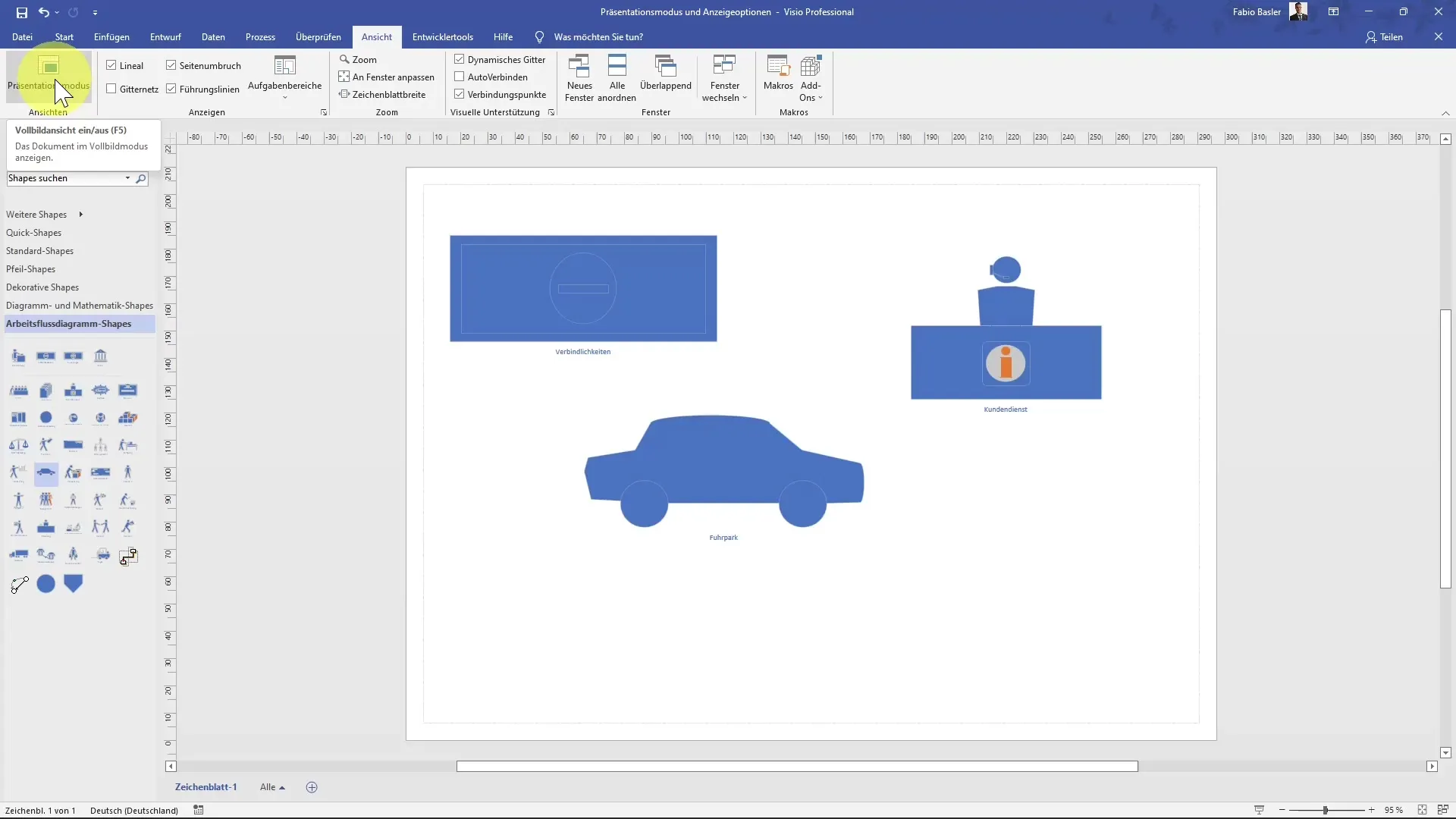Viewport: 1456px width, 819px height.
Task: Click the macro recording icon in the status bar
Action: pyautogui.click(x=199, y=810)
